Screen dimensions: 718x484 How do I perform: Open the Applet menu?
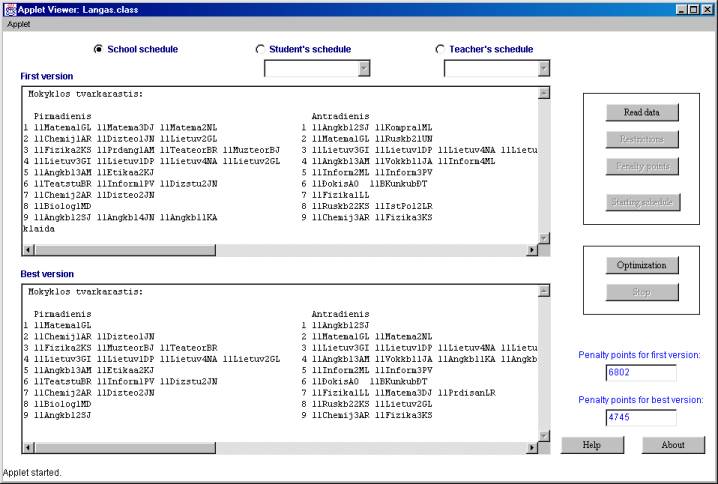tap(18, 22)
